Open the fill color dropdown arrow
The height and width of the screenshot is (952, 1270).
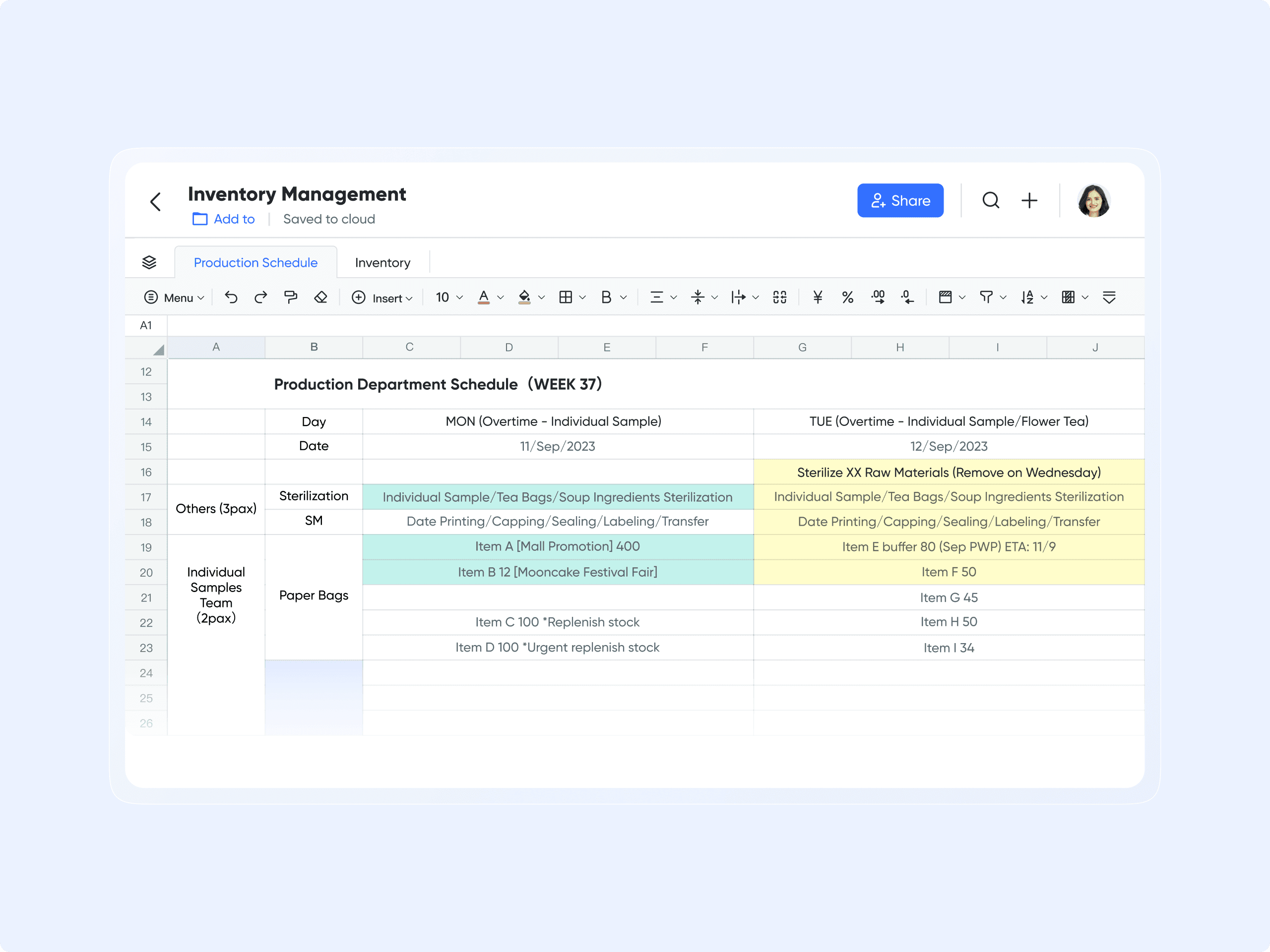tap(540, 297)
